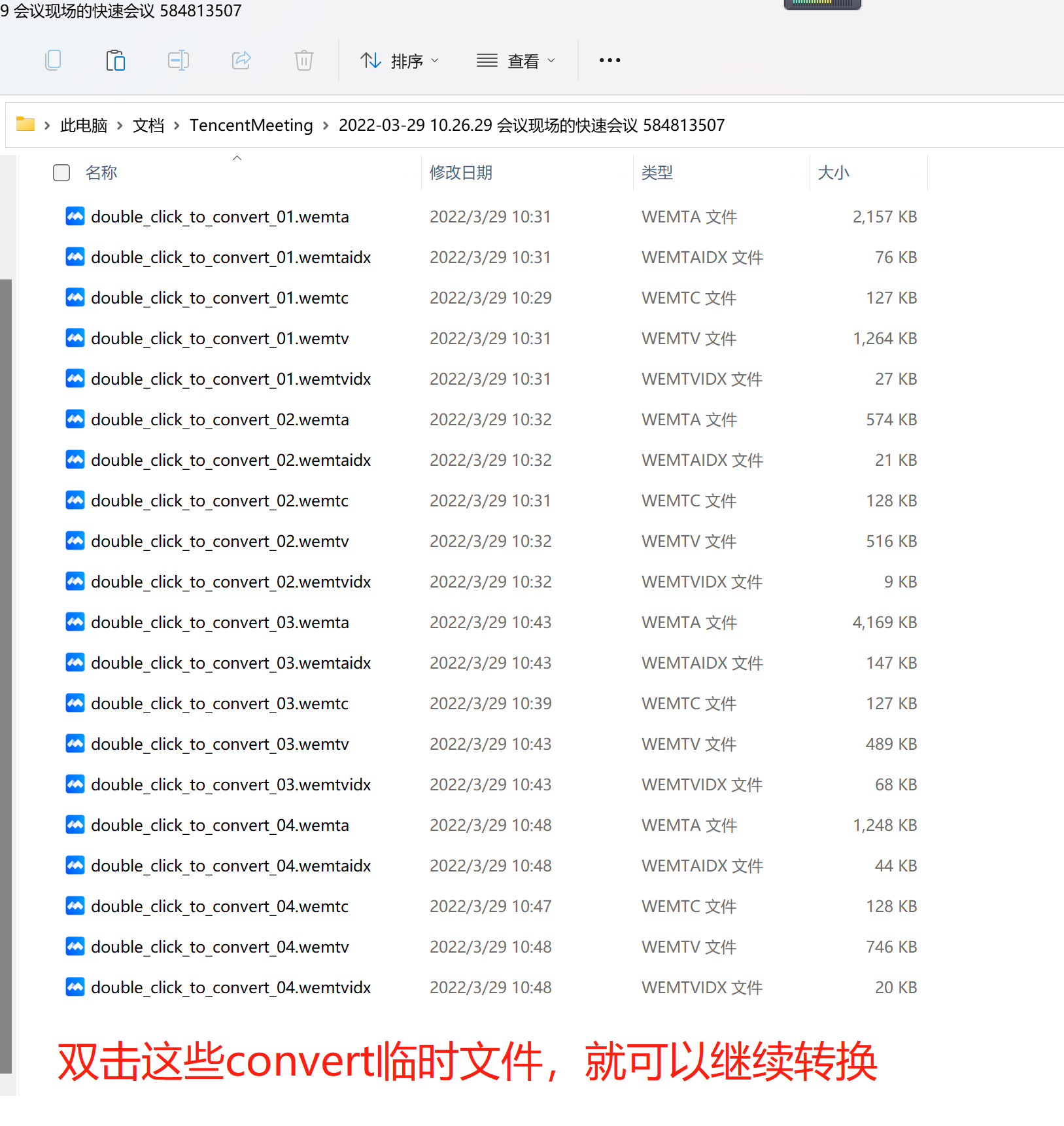The height and width of the screenshot is (1126, 1064).
Task: Expand the chevron after TencentMeeting breadcrumb
Action: [x=326, y=125]
